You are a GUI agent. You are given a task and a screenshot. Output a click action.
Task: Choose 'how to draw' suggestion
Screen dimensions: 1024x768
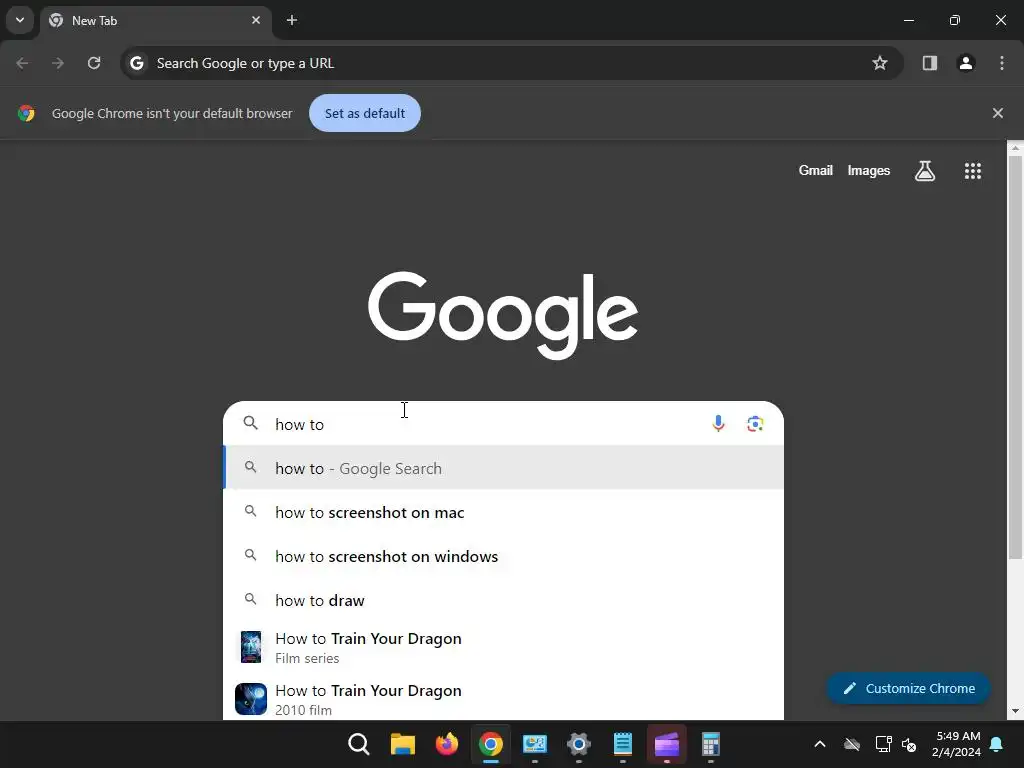504,600
